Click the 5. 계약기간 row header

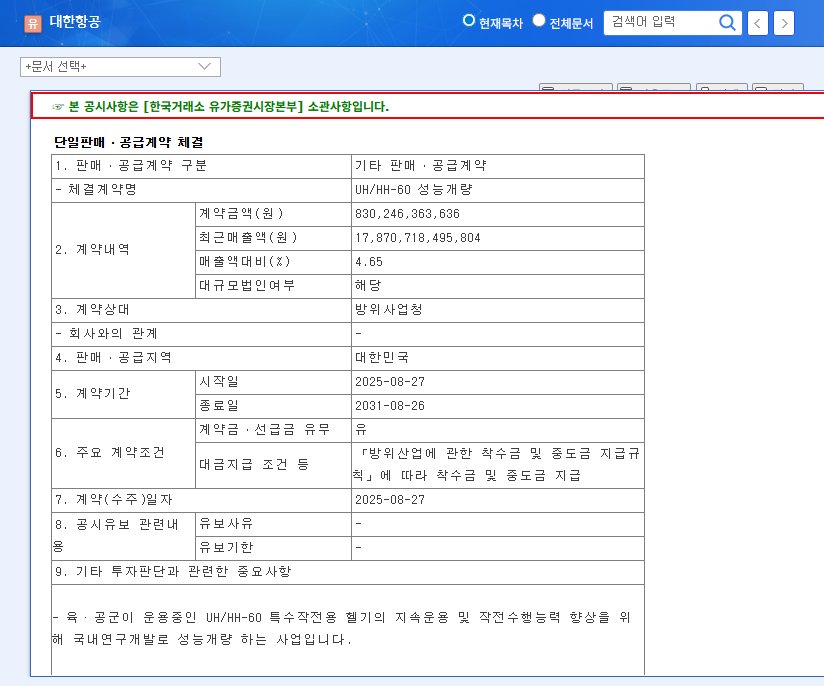[x=92, y=394]
